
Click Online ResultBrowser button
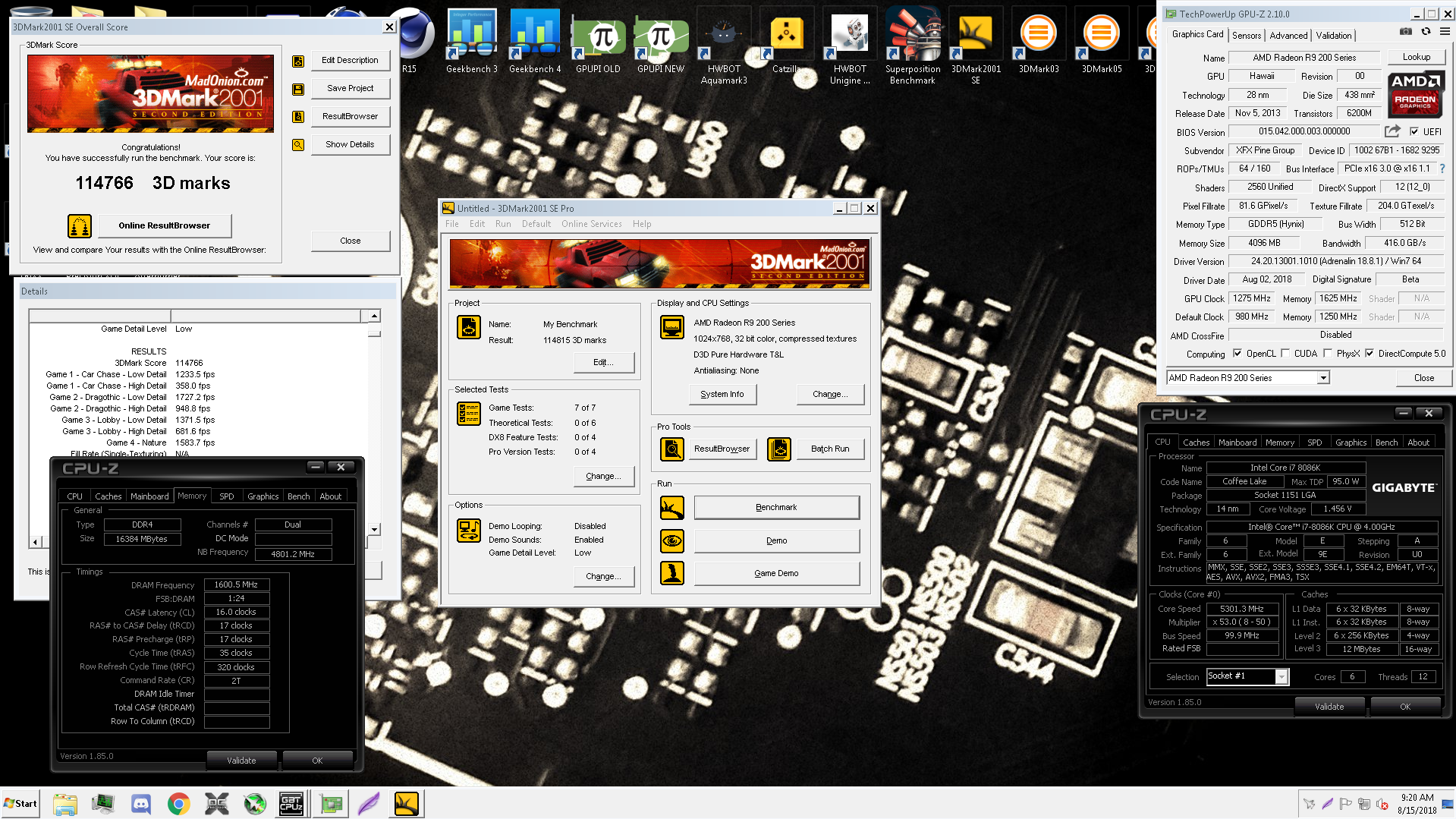pyautogui.click(x=165, y=226)
